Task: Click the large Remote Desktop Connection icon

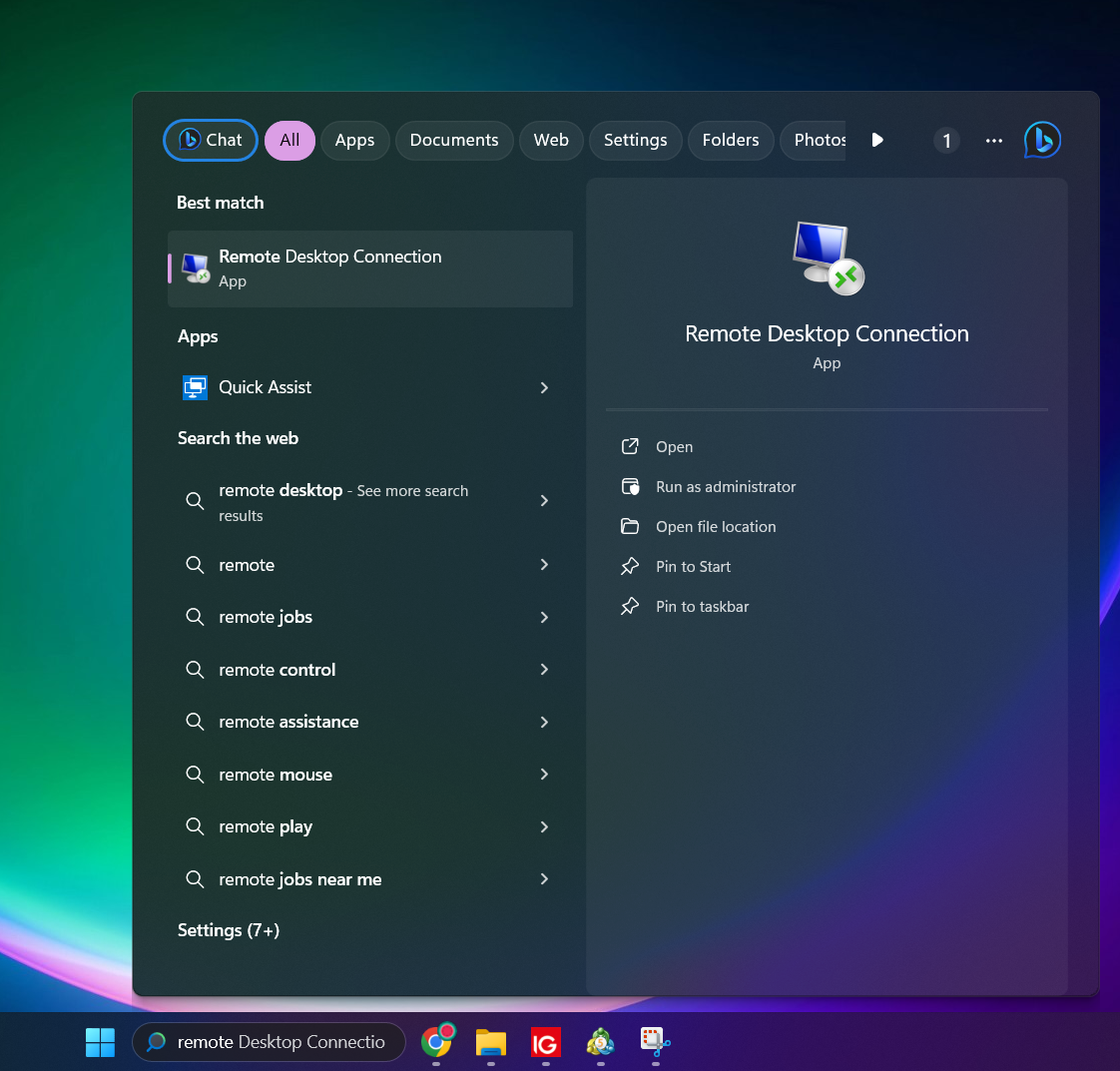Action: pos(828,258)
